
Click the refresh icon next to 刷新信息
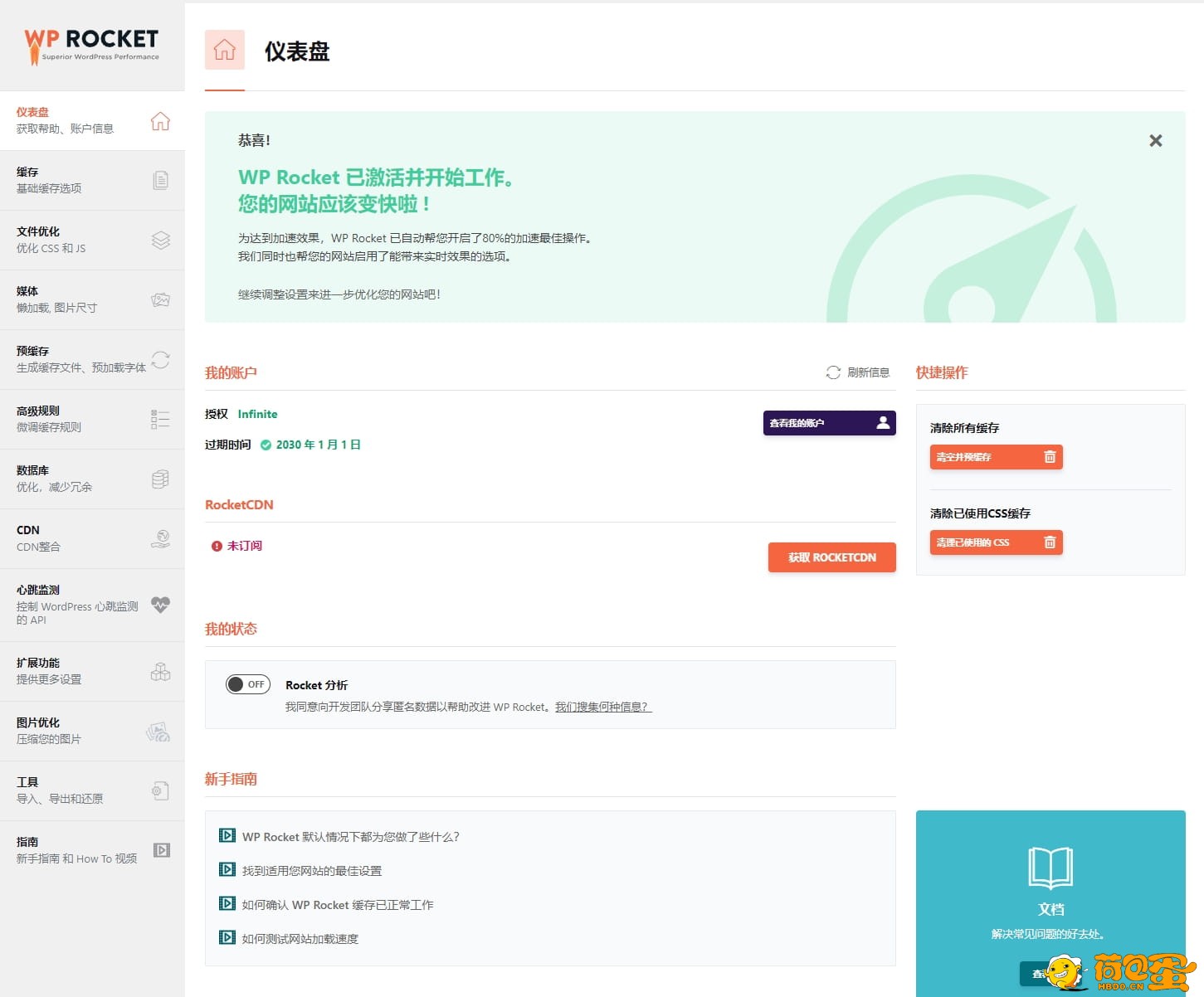coord(833,372)
